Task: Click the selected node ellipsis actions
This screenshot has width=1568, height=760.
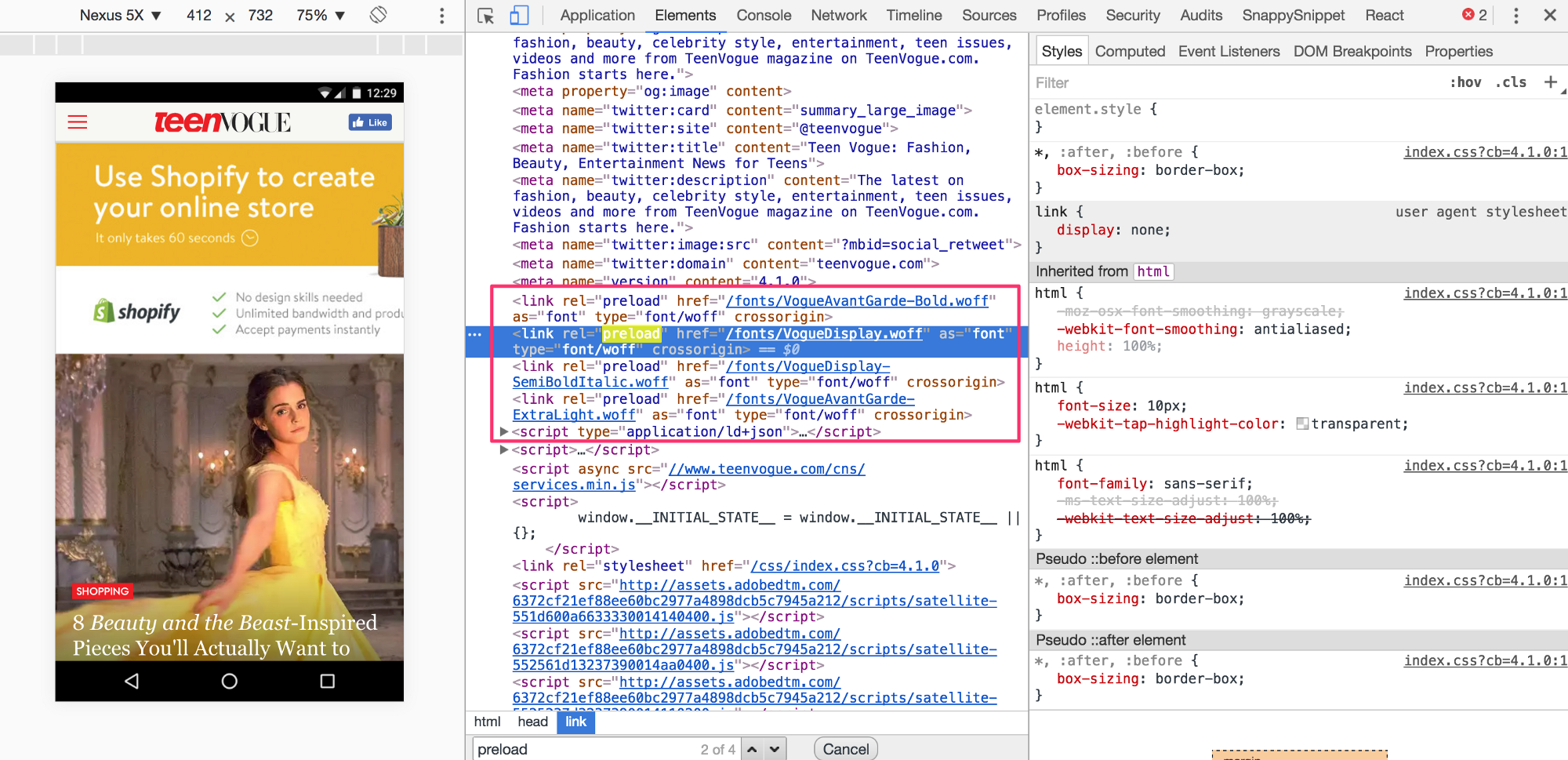Action: (x=474, y=334)
